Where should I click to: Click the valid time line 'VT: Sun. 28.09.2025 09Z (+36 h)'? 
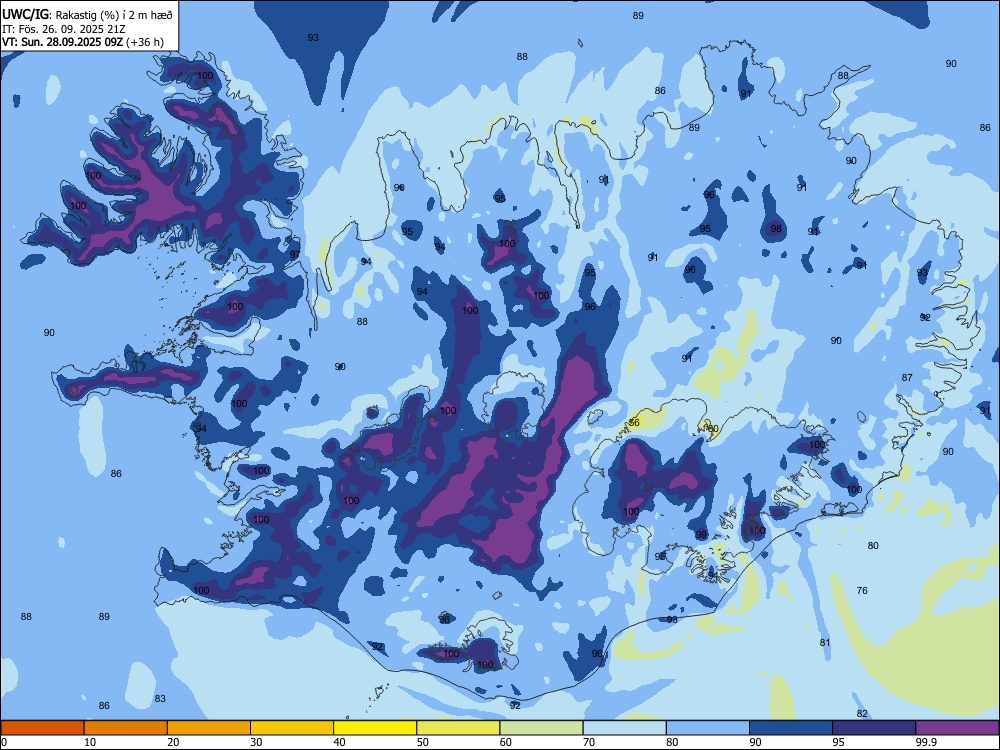[83, 42]
